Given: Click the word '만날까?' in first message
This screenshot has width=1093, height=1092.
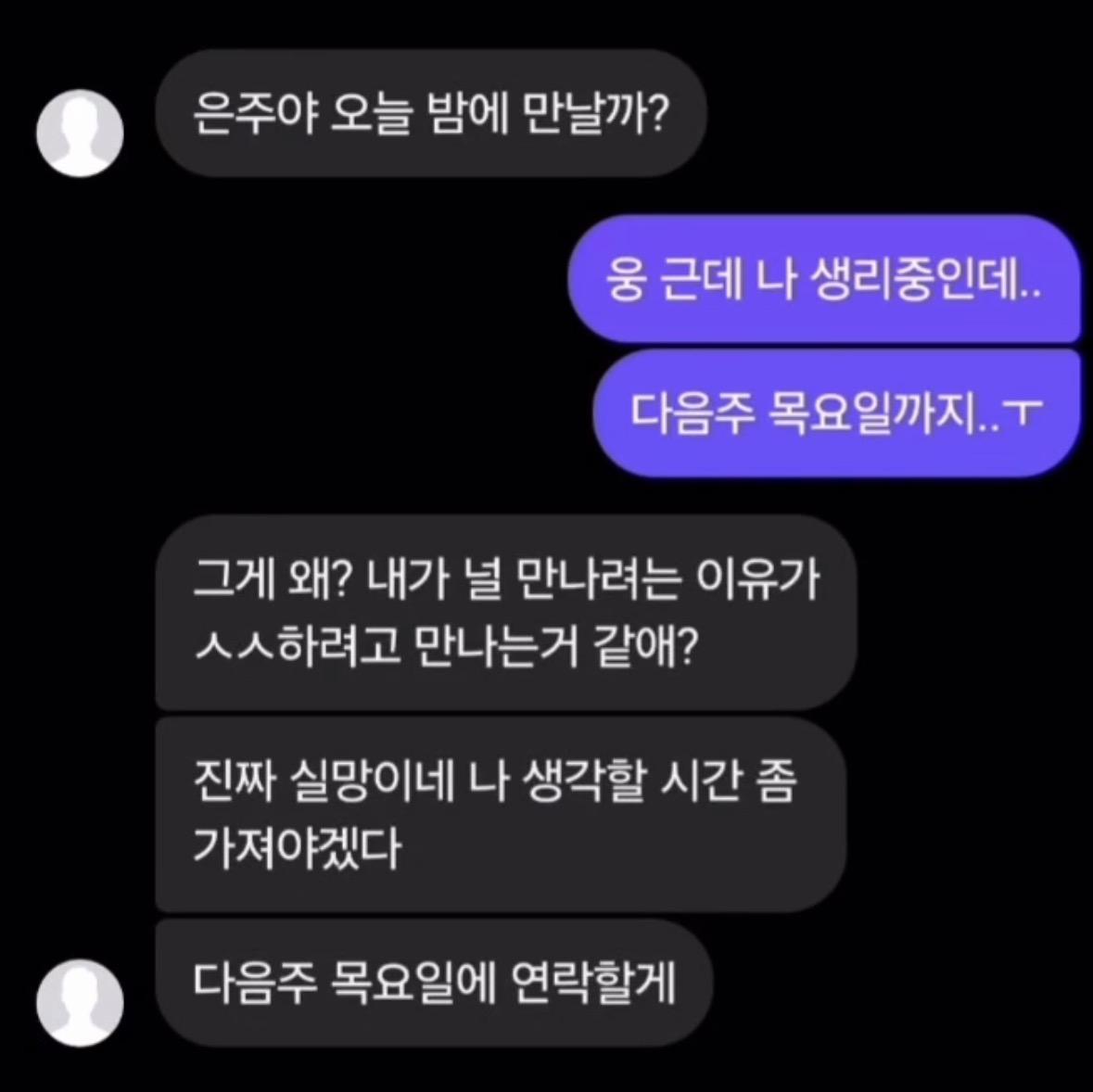Looking at the screenshot, I should 596,114.
